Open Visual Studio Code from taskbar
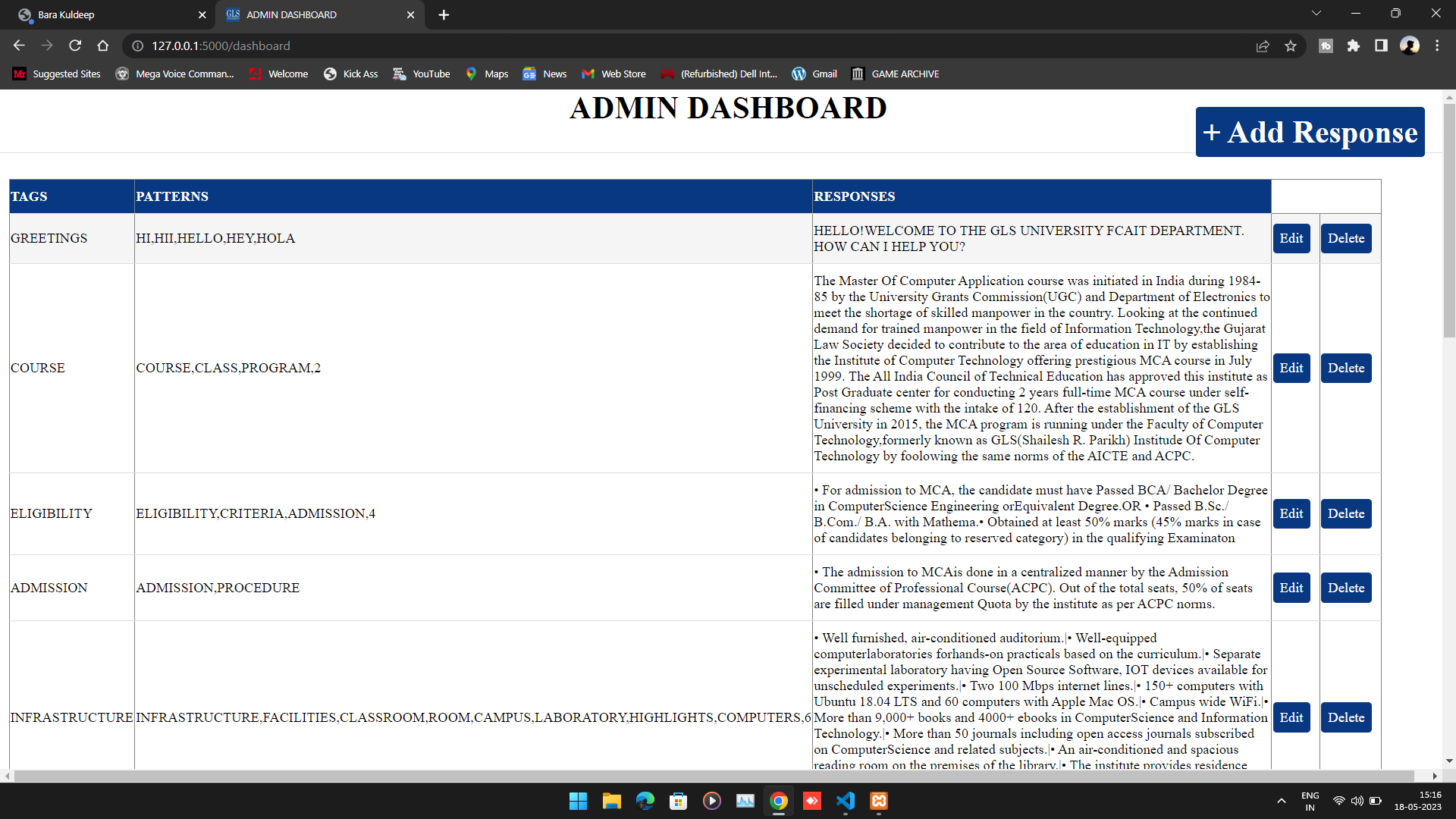Screen dimensions: 1456x819 pyautogui.click(x=846, y=801)
